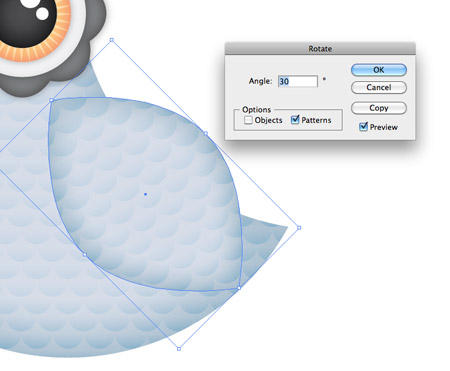Confirm rotation with the OK button
450x371 pixels.
379,70
